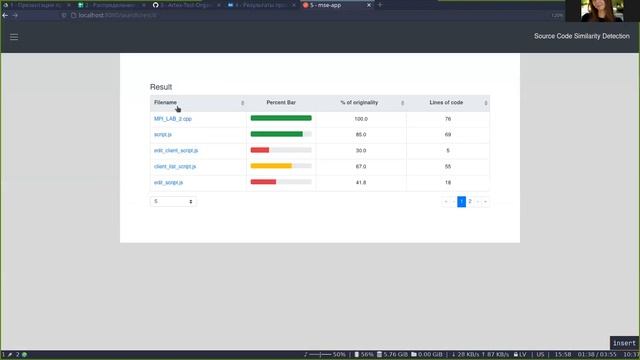Close the mse-app browser tab

pyautogui.click(x=369, y=5)
